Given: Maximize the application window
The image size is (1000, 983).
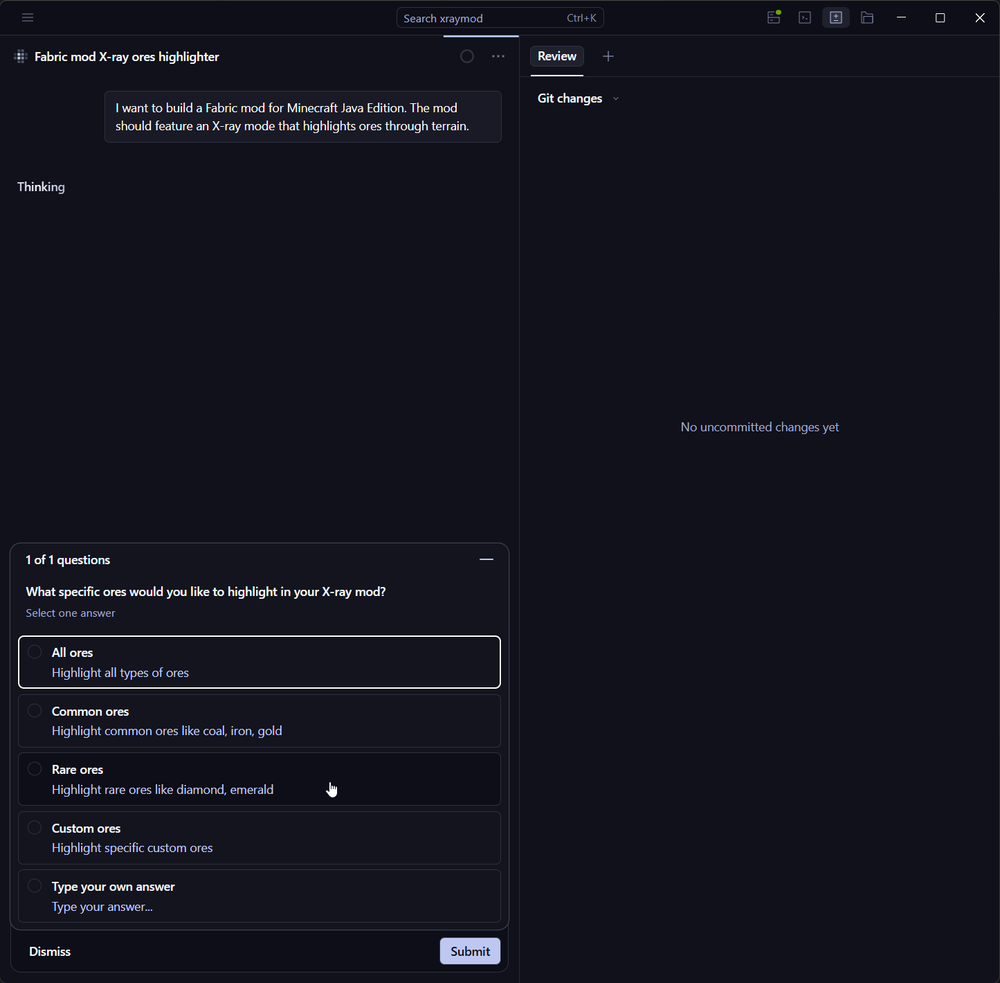Looking at the screenshot, I should 940,18.
